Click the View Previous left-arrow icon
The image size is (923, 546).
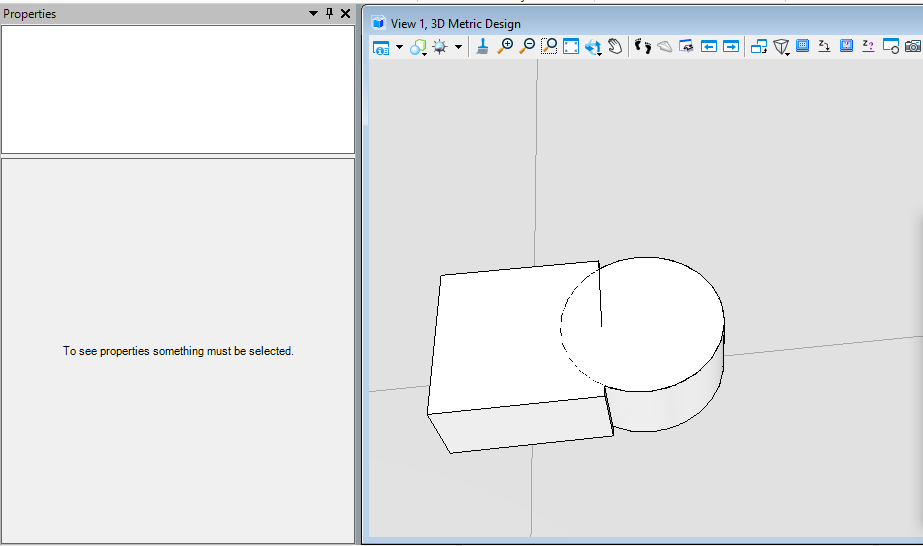pos(709,46)
